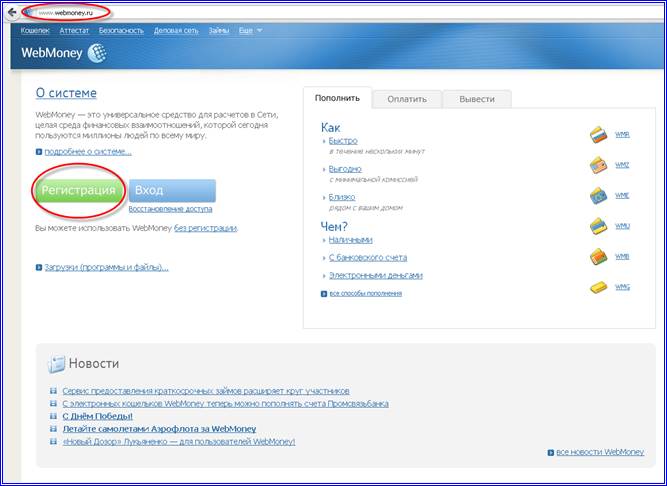Click the WMU wallet icon
The width and height of the screenshot is (667, 486).
[x=599, y=227]
